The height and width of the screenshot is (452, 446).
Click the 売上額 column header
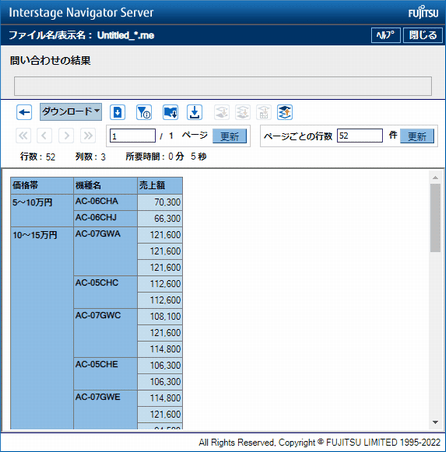pyautogui.click(x=160, y=185)
